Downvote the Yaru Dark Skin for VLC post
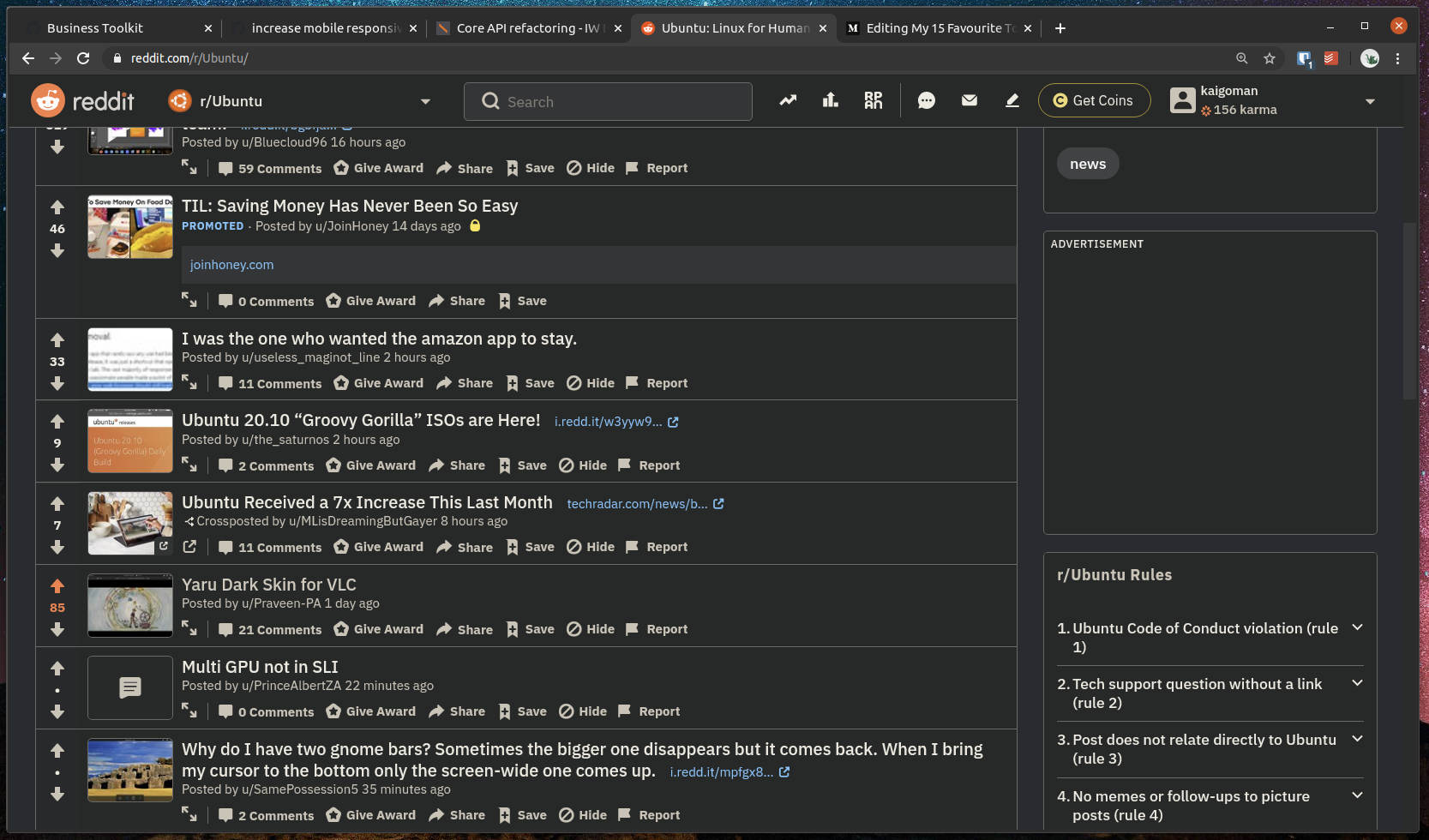This screenshot has height=840, width=1429. [57, 629]
